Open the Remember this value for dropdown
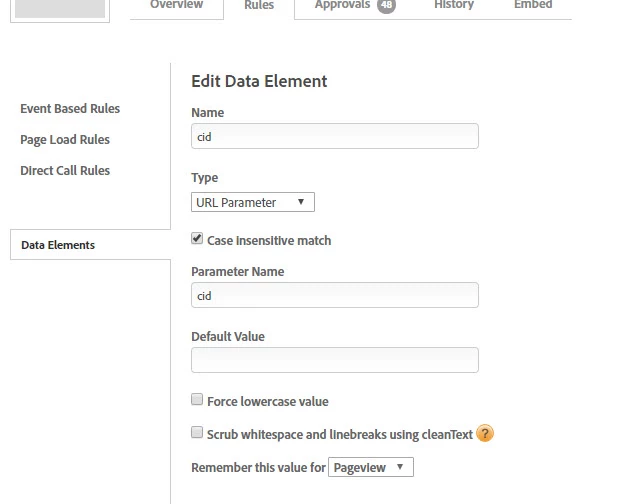Viewport: 634px width, 504px height. [370, 467]
